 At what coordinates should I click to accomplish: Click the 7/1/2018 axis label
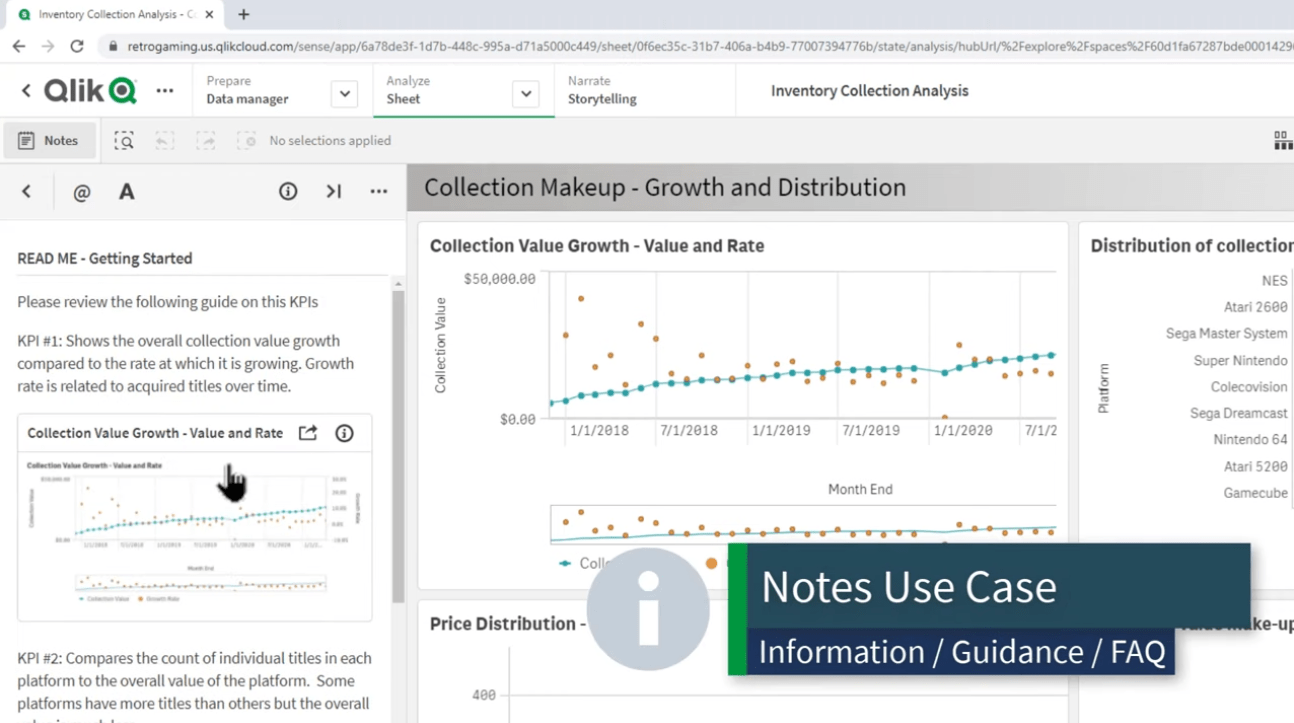coord(688,431)
